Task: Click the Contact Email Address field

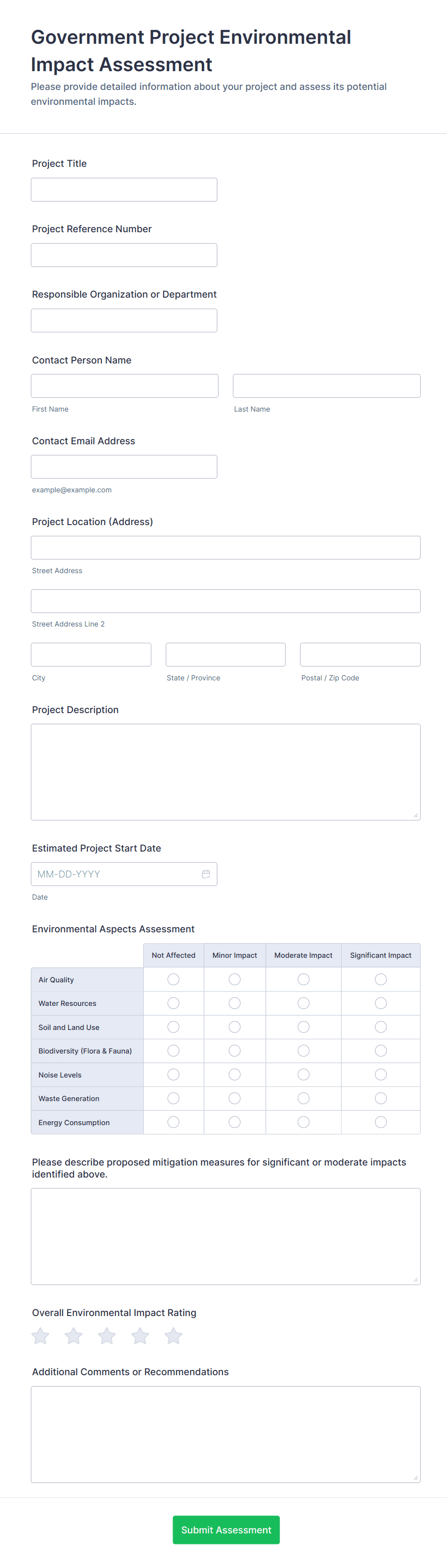Action: 124,467
